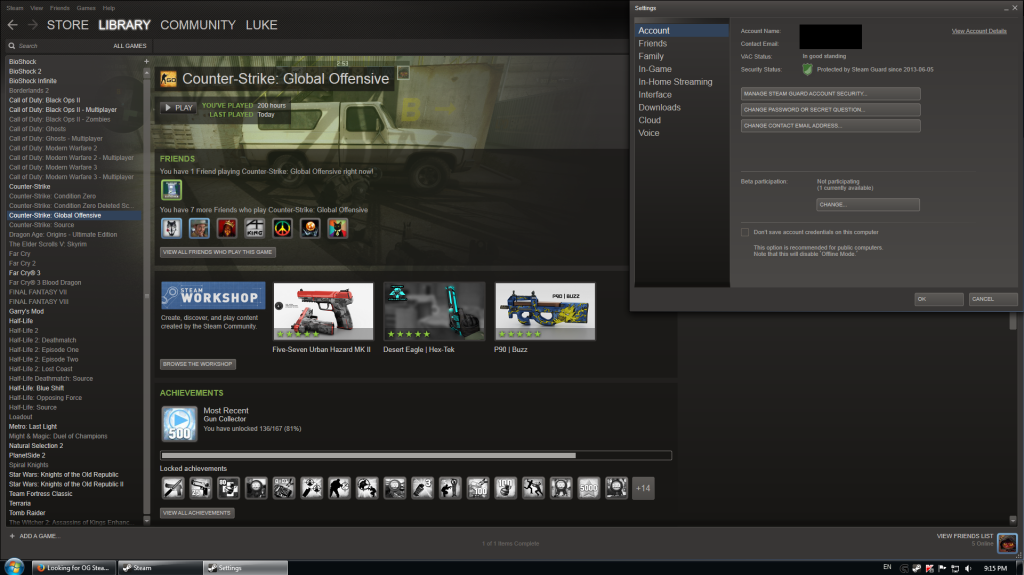
Task: Open the P90 Buzz workshop thumbnail
Action: (545, 311)
